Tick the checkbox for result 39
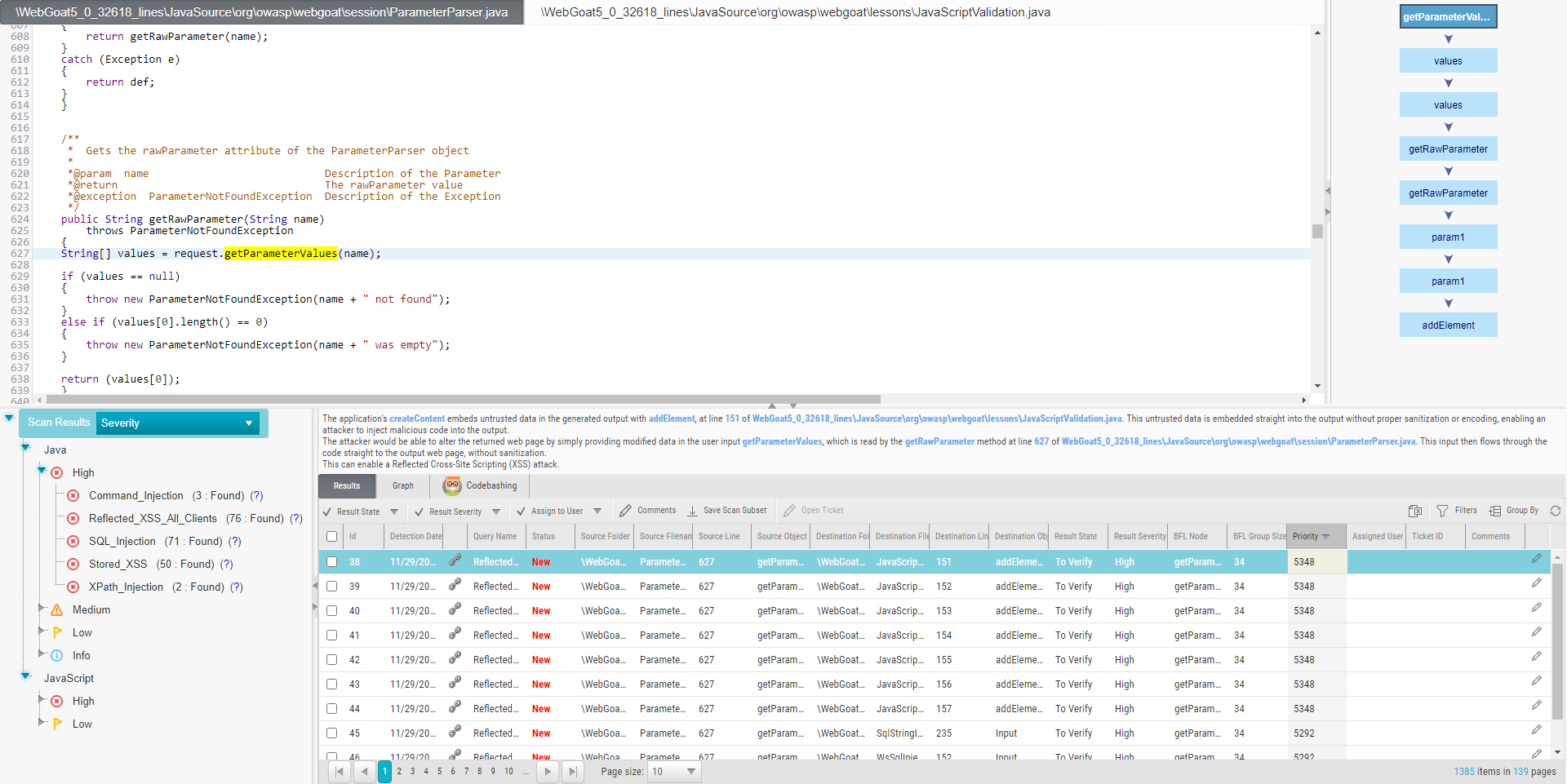Image resolution: width=1567 pixels, height=784 pixels. (x=331, y=586)
